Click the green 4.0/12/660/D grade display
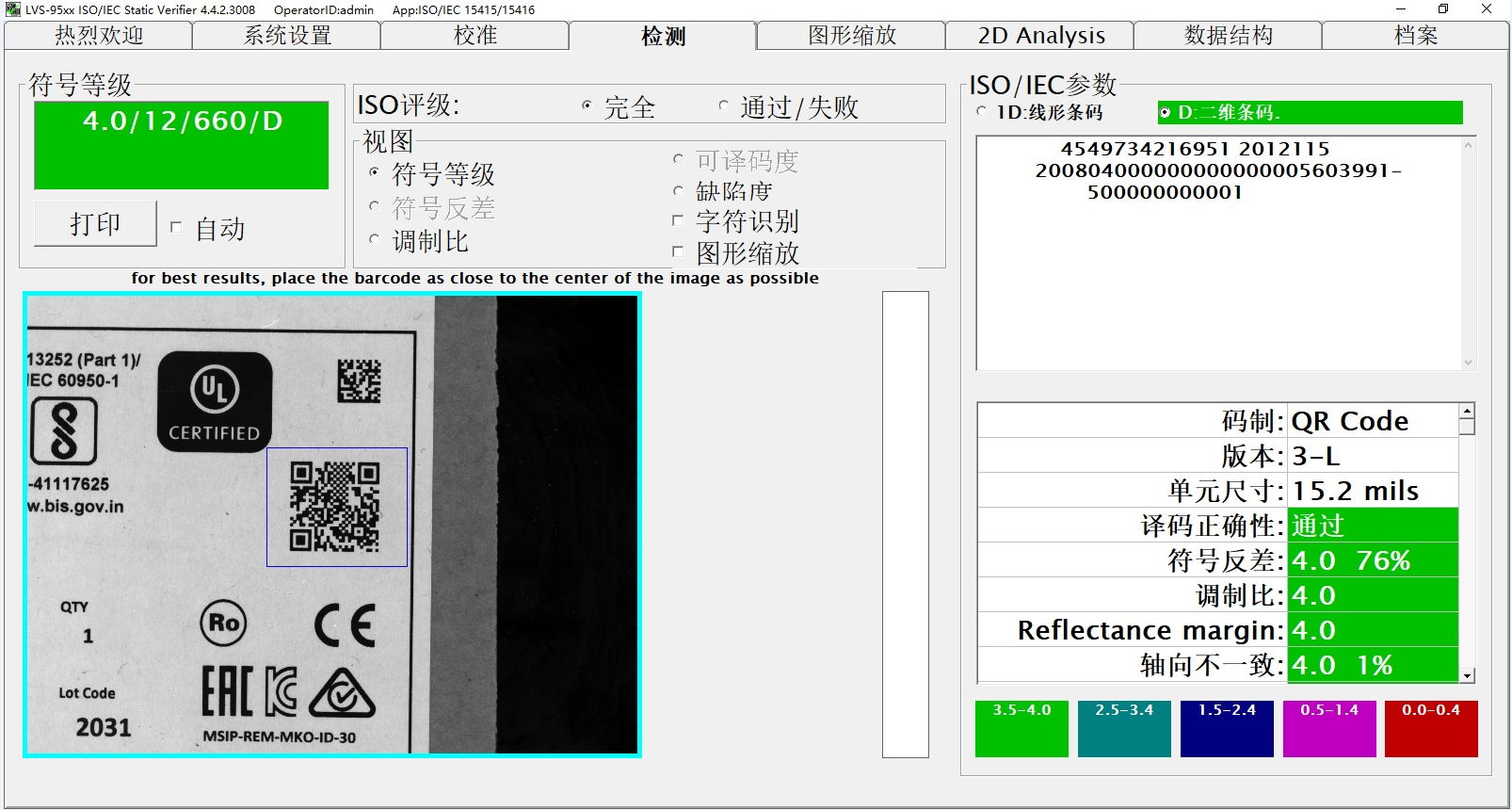 point(182,145)
